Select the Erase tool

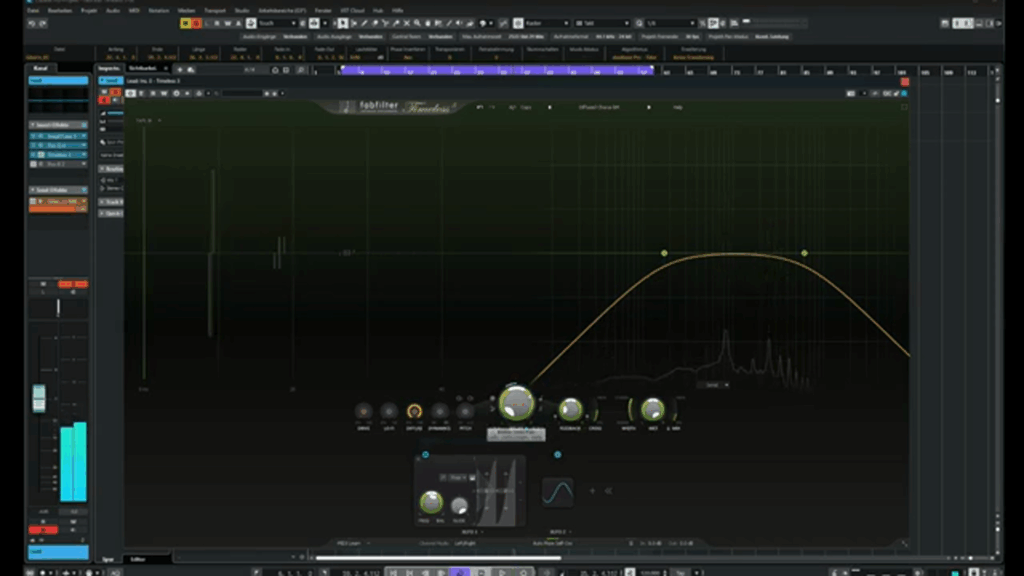375,24
